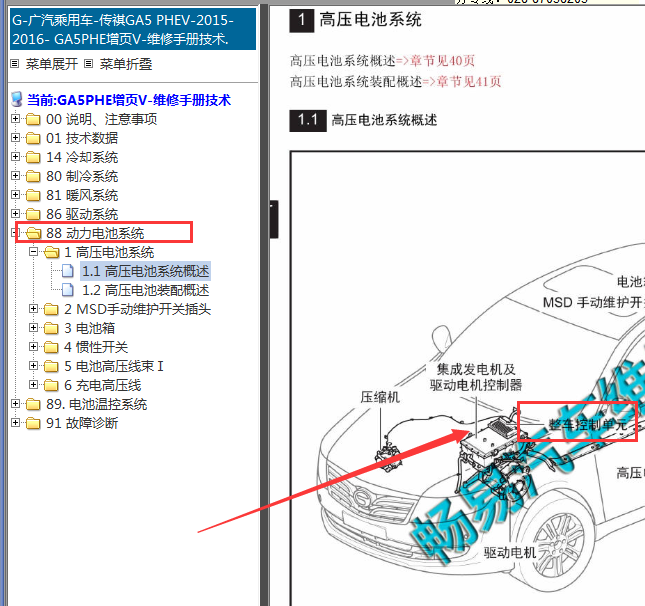Click page icon of 1.1 高压电池系统概述

point(67,271)
